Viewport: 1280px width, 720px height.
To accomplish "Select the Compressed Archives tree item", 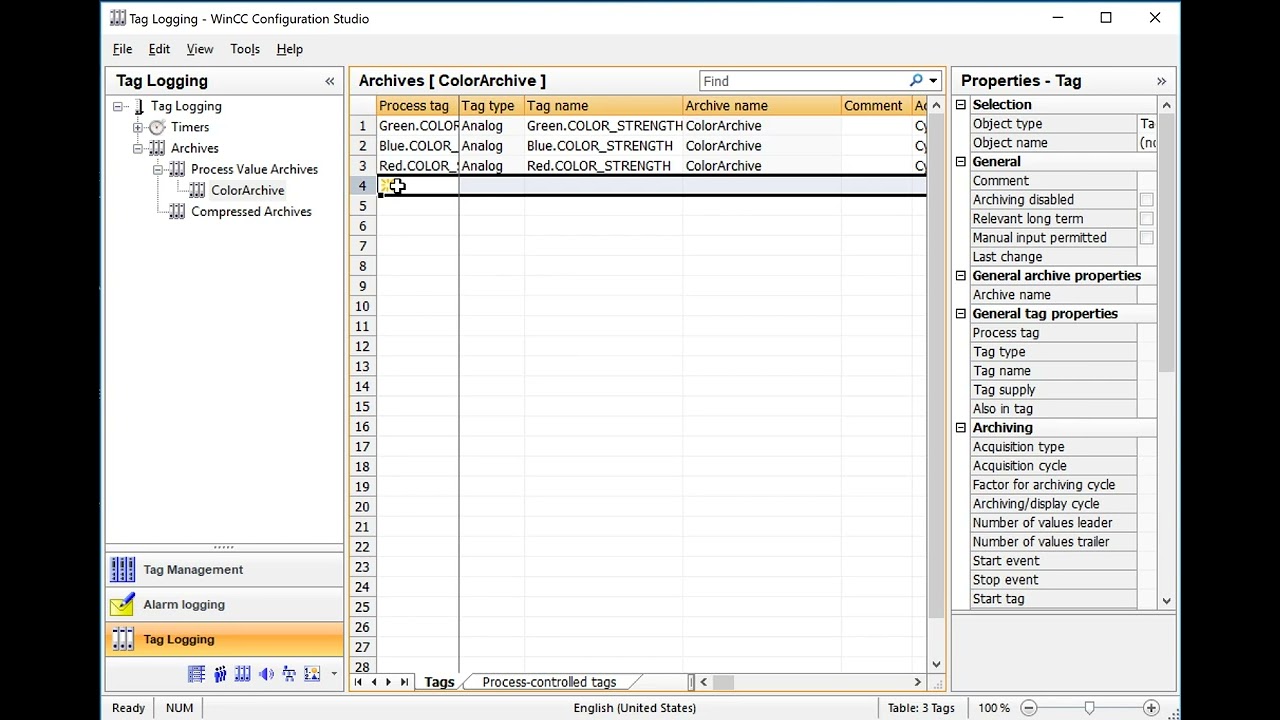I will point(251,211).
